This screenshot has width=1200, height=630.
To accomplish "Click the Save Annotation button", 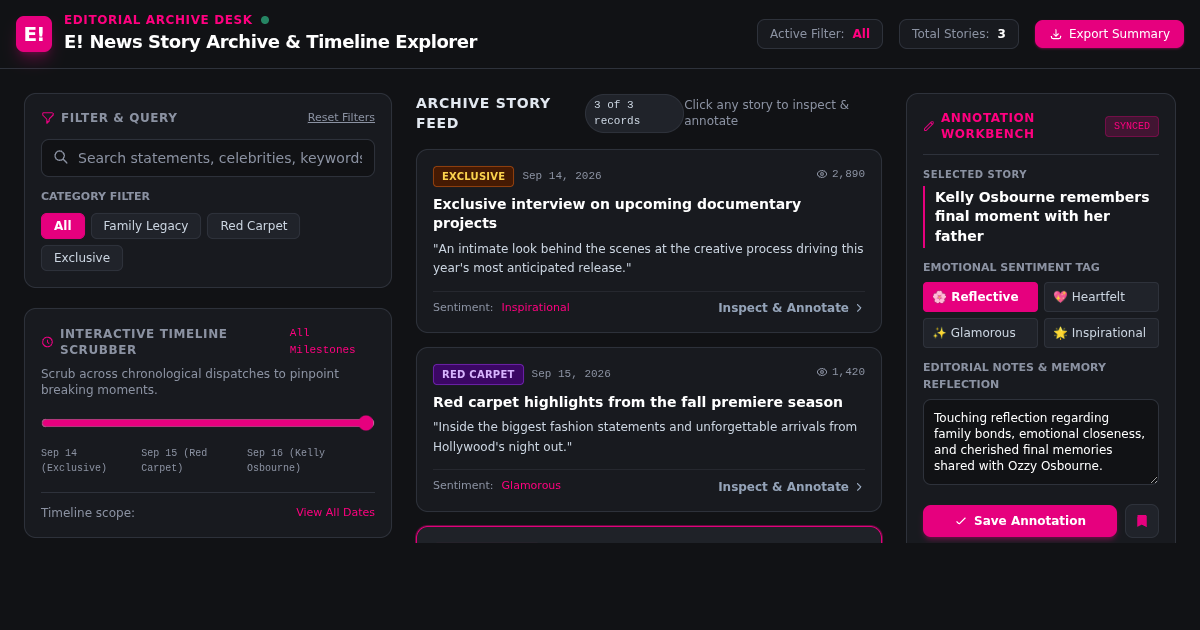I will pyautogui.click(x=1020, y=521).
